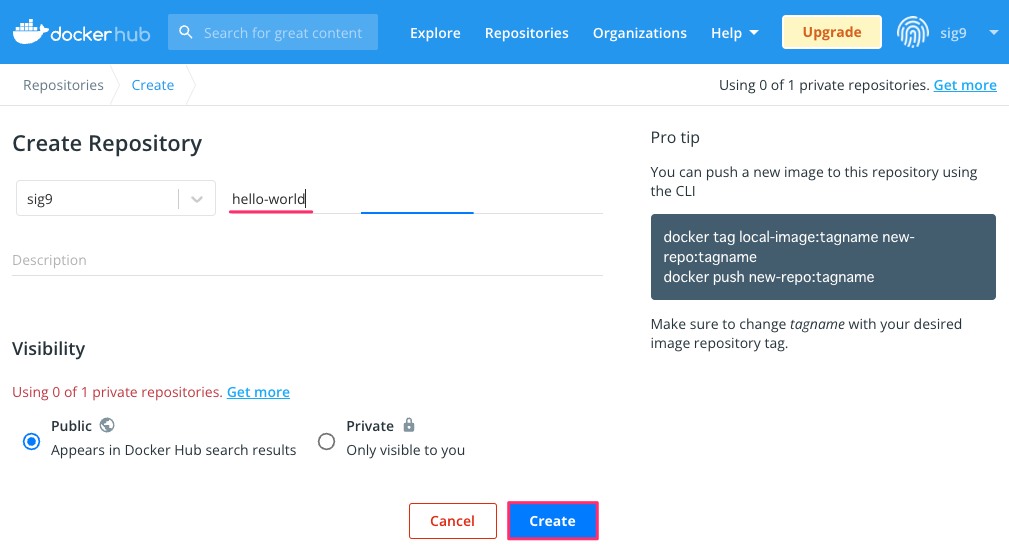Click Get more link in breadcrumb bar
Screen dimensions: 1009x548
tap(965, 85)
